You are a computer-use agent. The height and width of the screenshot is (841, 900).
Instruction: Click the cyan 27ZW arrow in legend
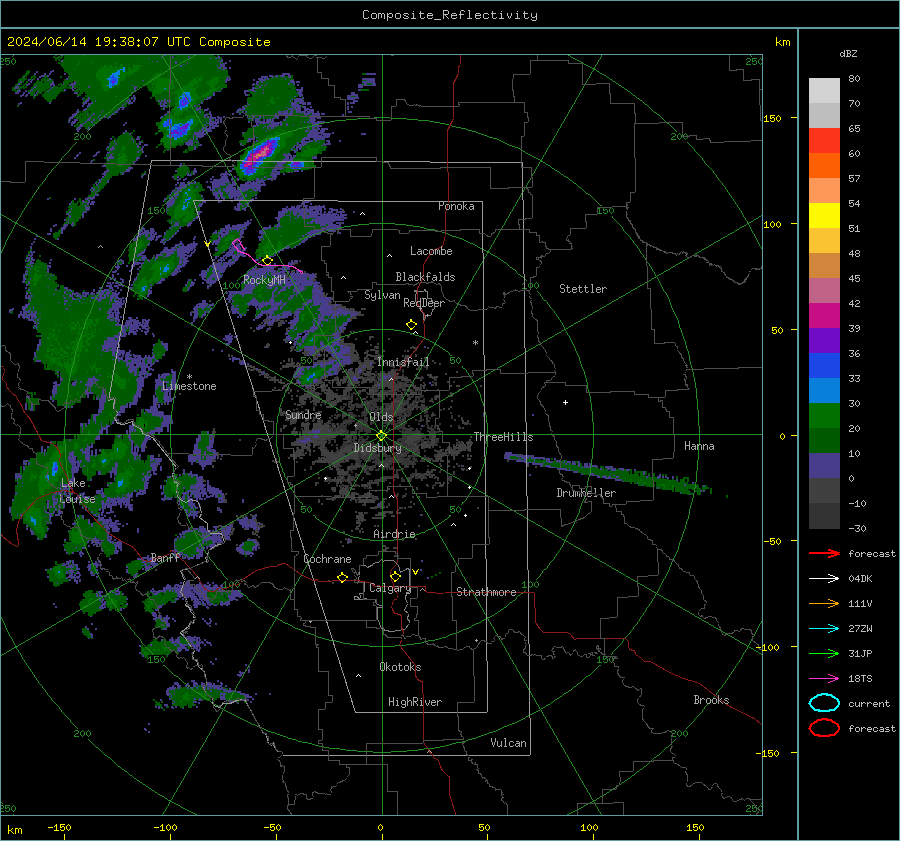point(824,629)
